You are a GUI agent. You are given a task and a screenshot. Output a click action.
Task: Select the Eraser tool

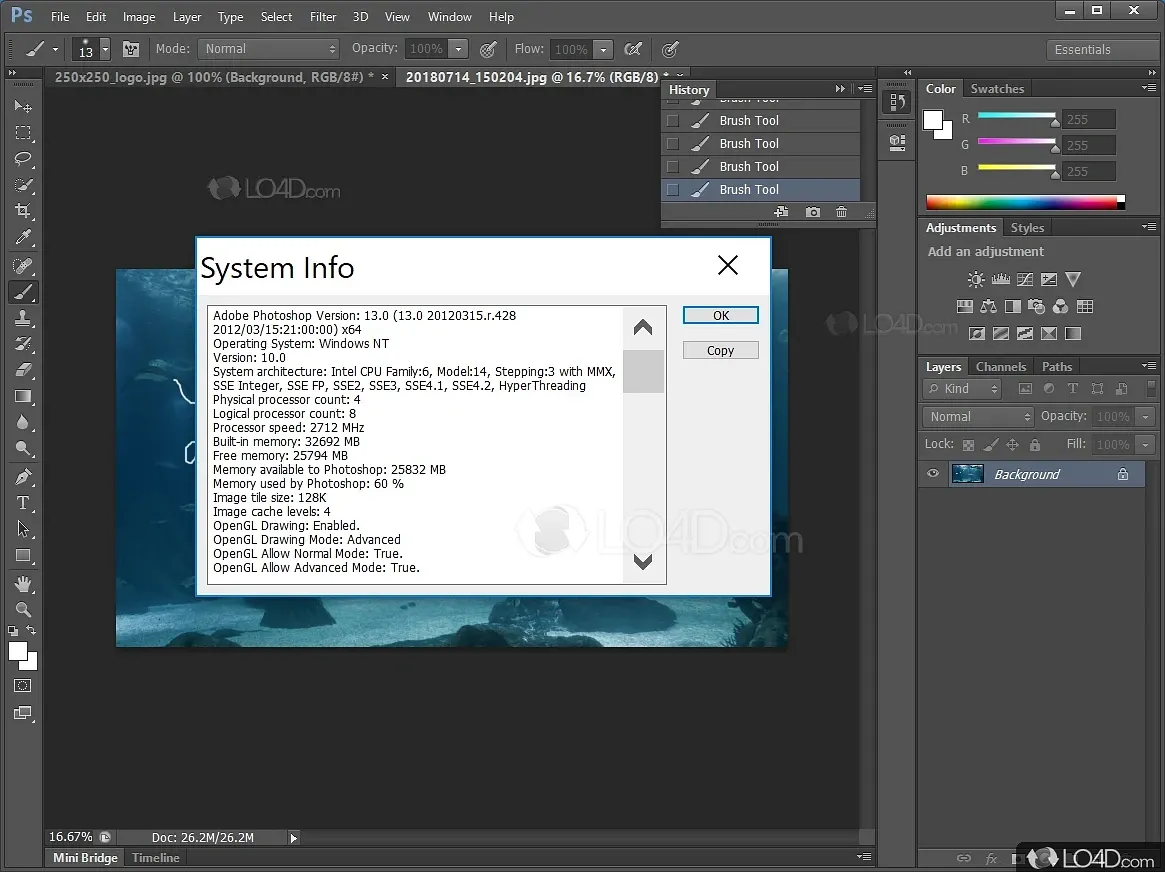pos(23,370)
